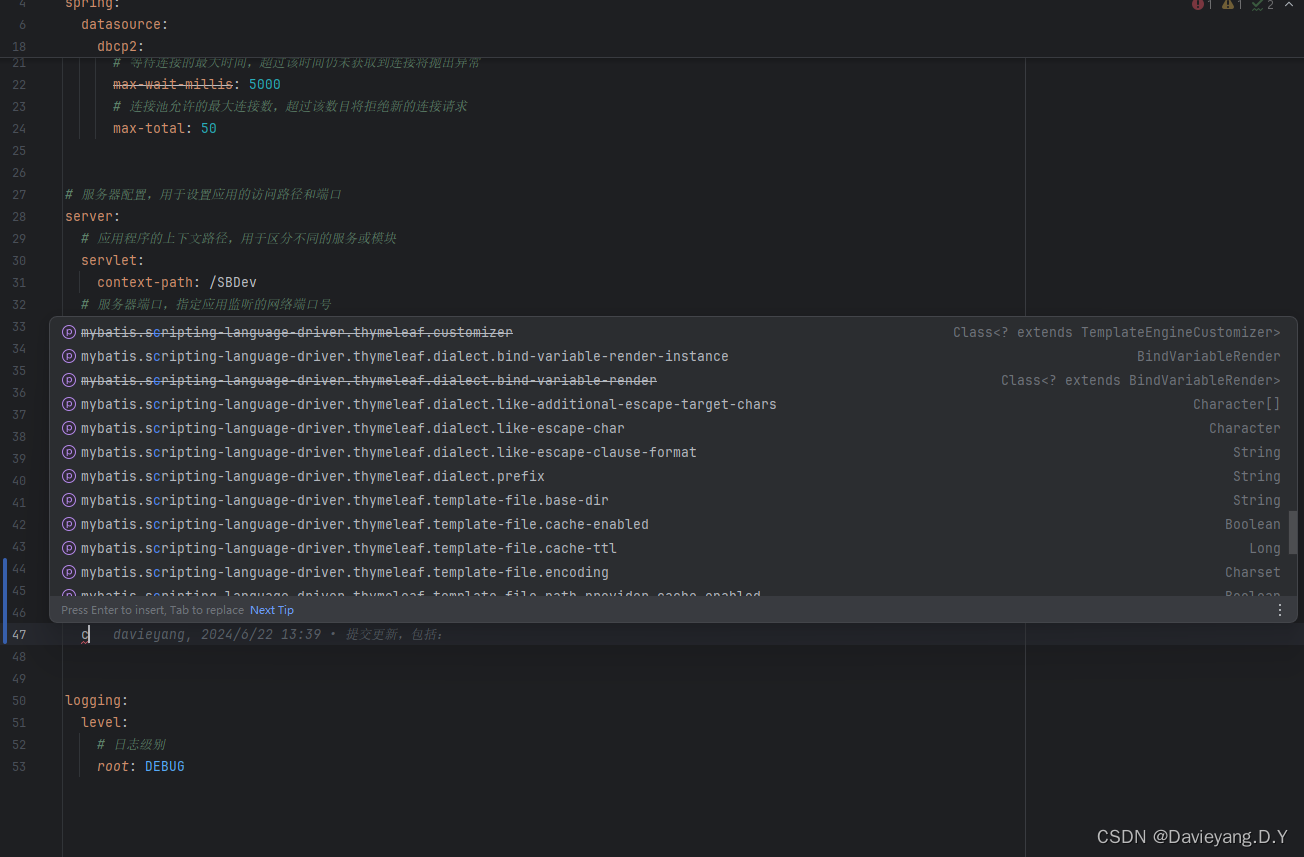Select the dialect.bind-variable-render-instance suggestion
This screenshot has width=1304, height=857.
click(x=673, y=356)
